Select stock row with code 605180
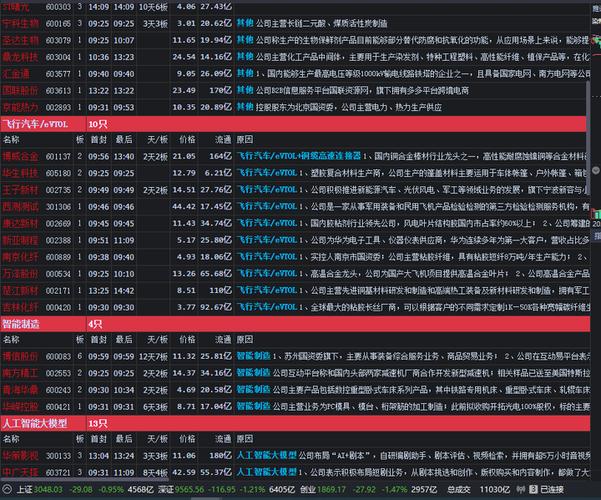This screenshot has width=601, height=500. coord(295,173)
